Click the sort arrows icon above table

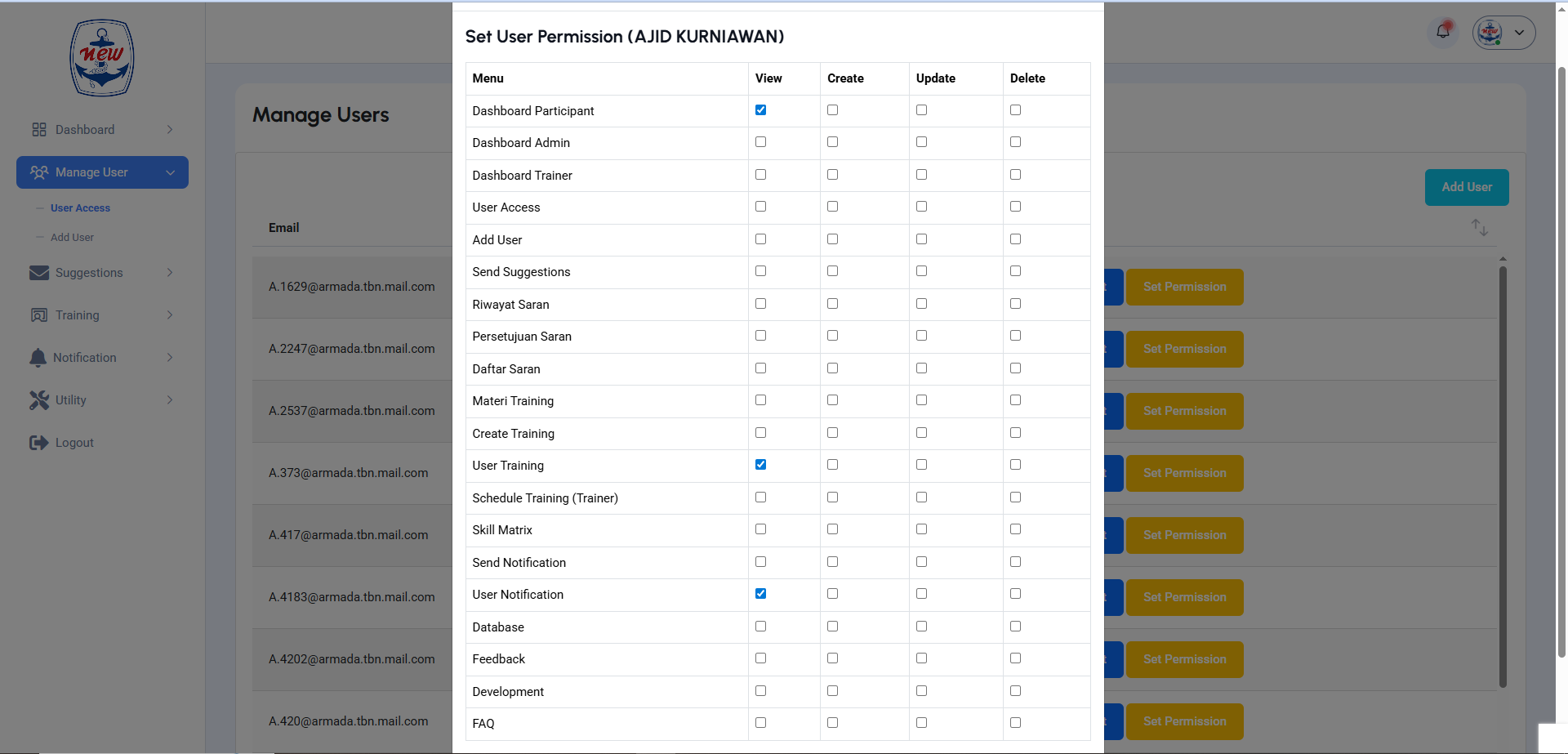(1480, 227)
